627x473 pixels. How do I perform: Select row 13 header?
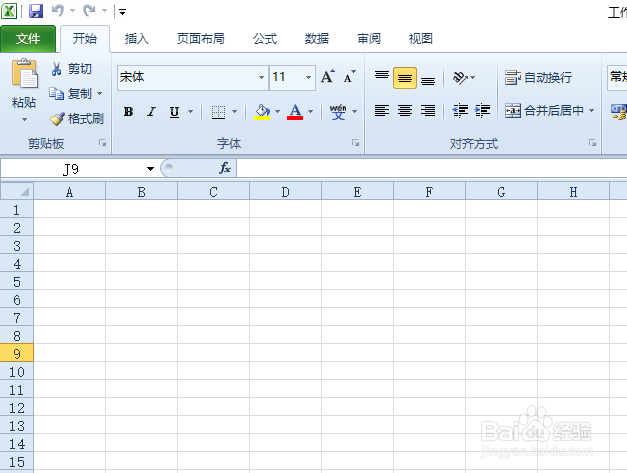17,426
